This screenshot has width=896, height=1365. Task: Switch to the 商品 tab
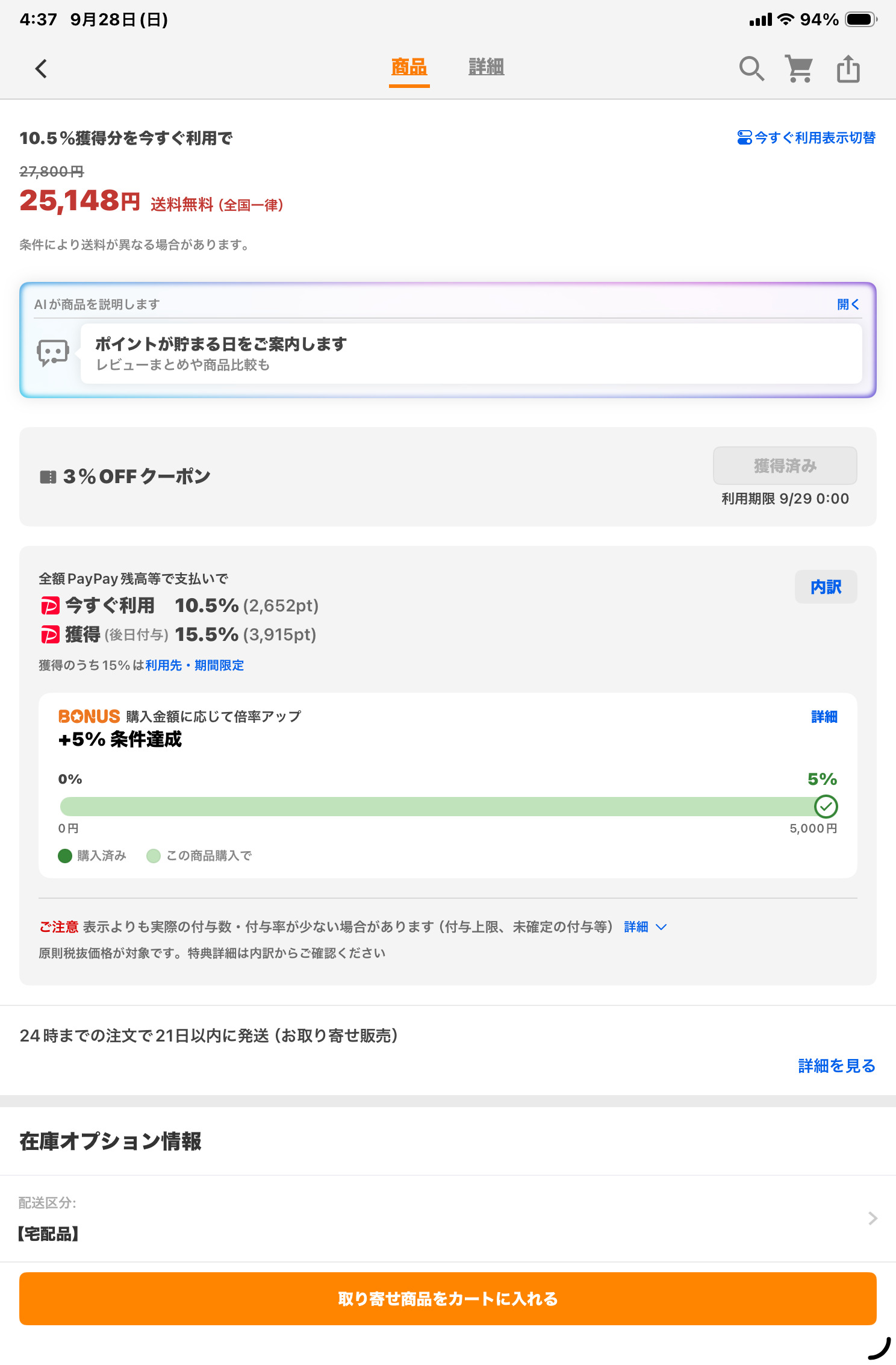point(409,67)
